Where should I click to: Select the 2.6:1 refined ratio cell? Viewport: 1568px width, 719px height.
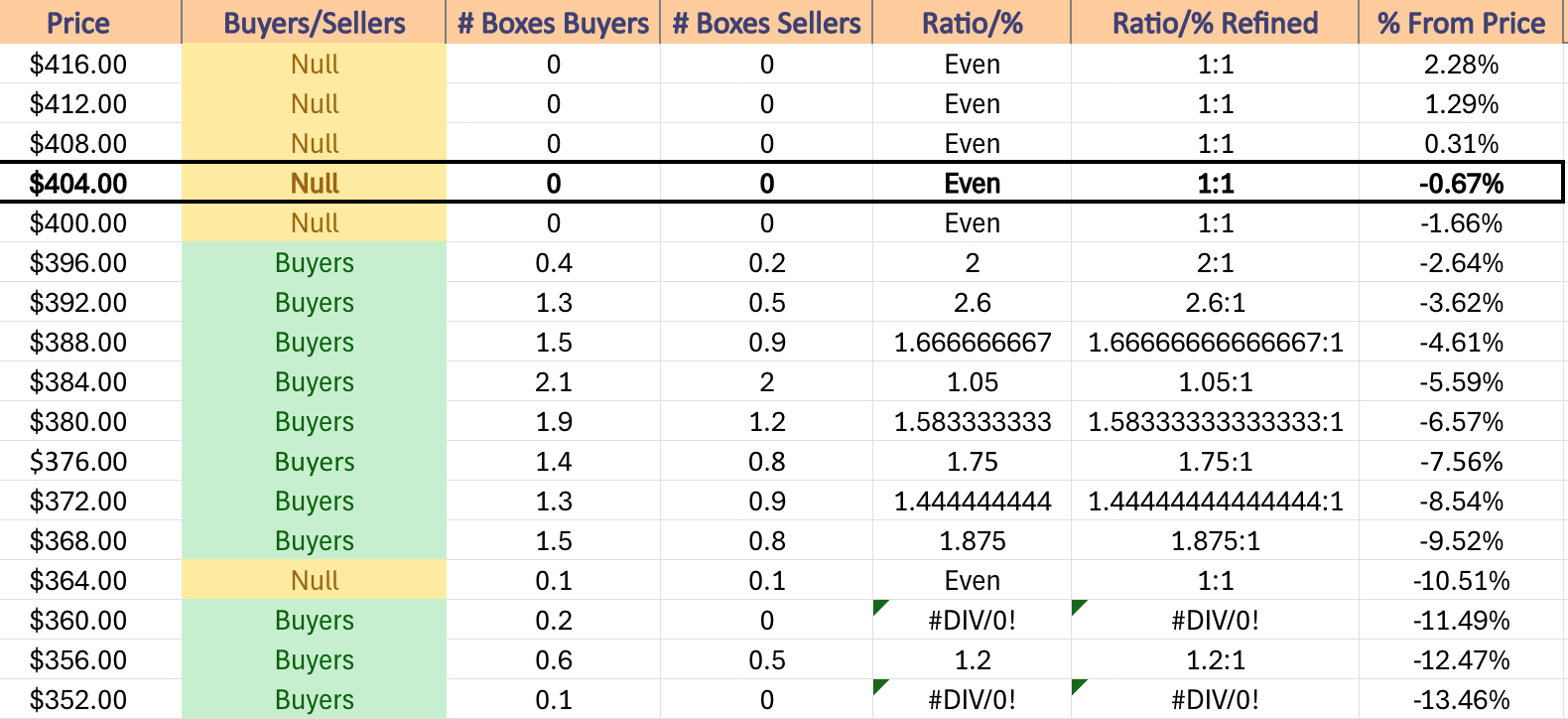[x=1215, y=303]
